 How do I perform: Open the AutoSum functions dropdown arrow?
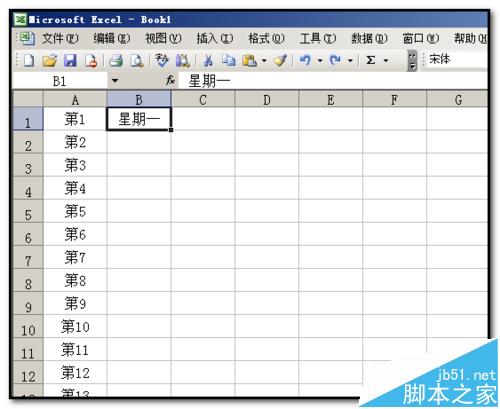click(x=386, y=61)
